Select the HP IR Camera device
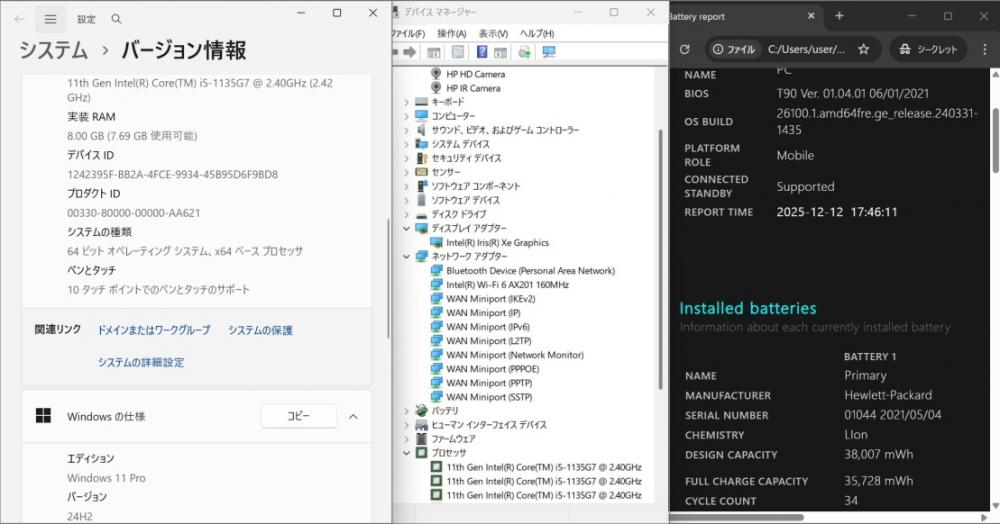The height and width of the screenshot is (524, 1000). coord(473,88)
